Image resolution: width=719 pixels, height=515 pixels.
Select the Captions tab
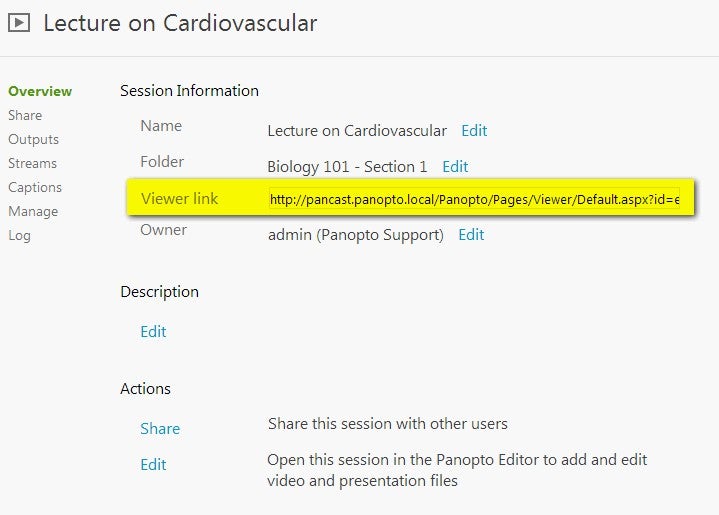tap(35, 188)
